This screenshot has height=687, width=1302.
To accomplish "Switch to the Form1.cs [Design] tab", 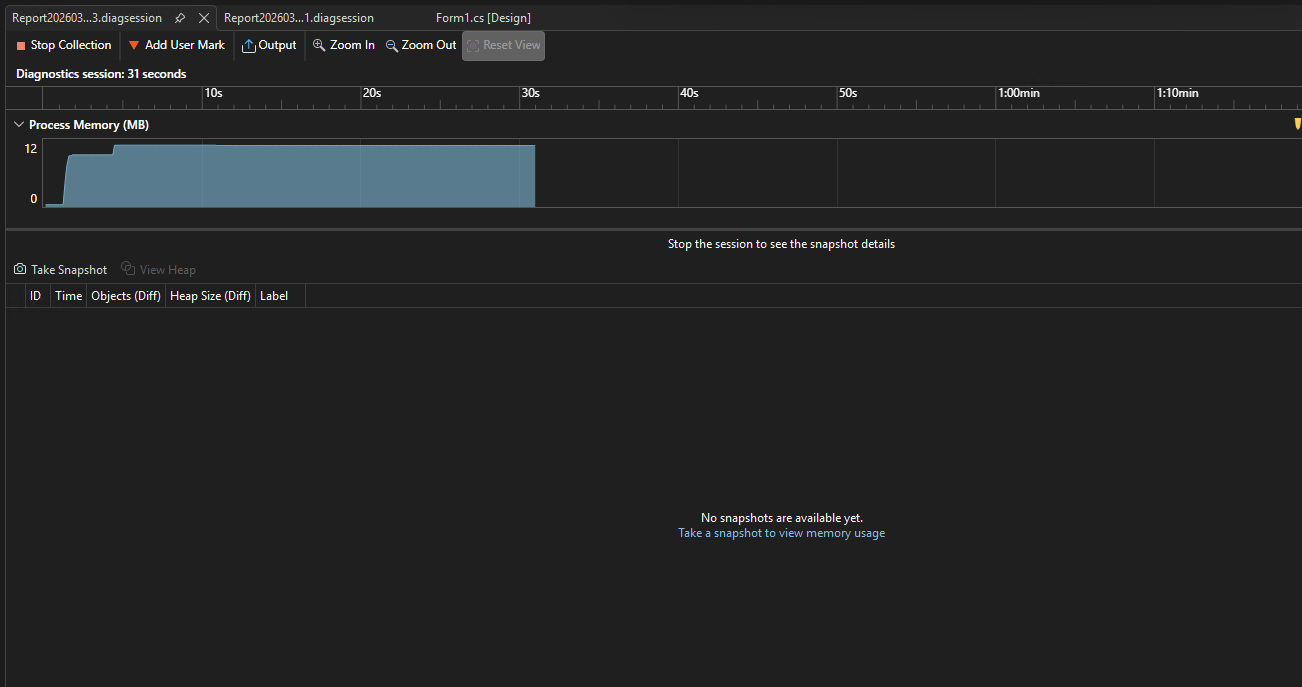I will (x=483, y=17).
